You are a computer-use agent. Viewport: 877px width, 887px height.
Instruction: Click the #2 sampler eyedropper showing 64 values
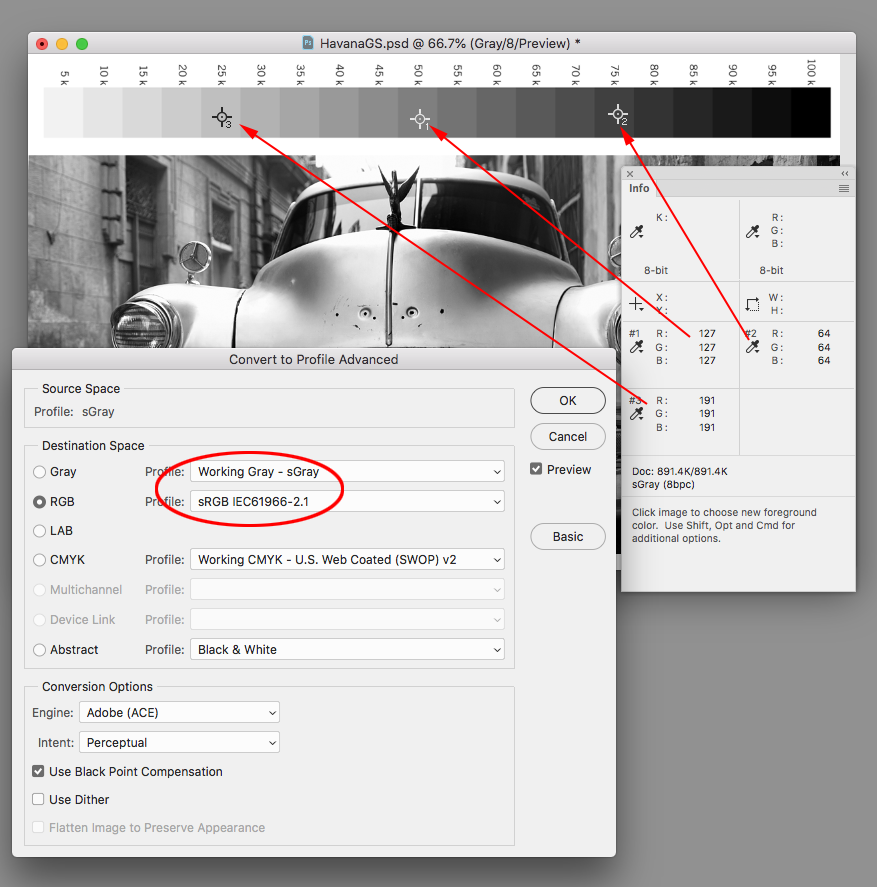(752, 345)
